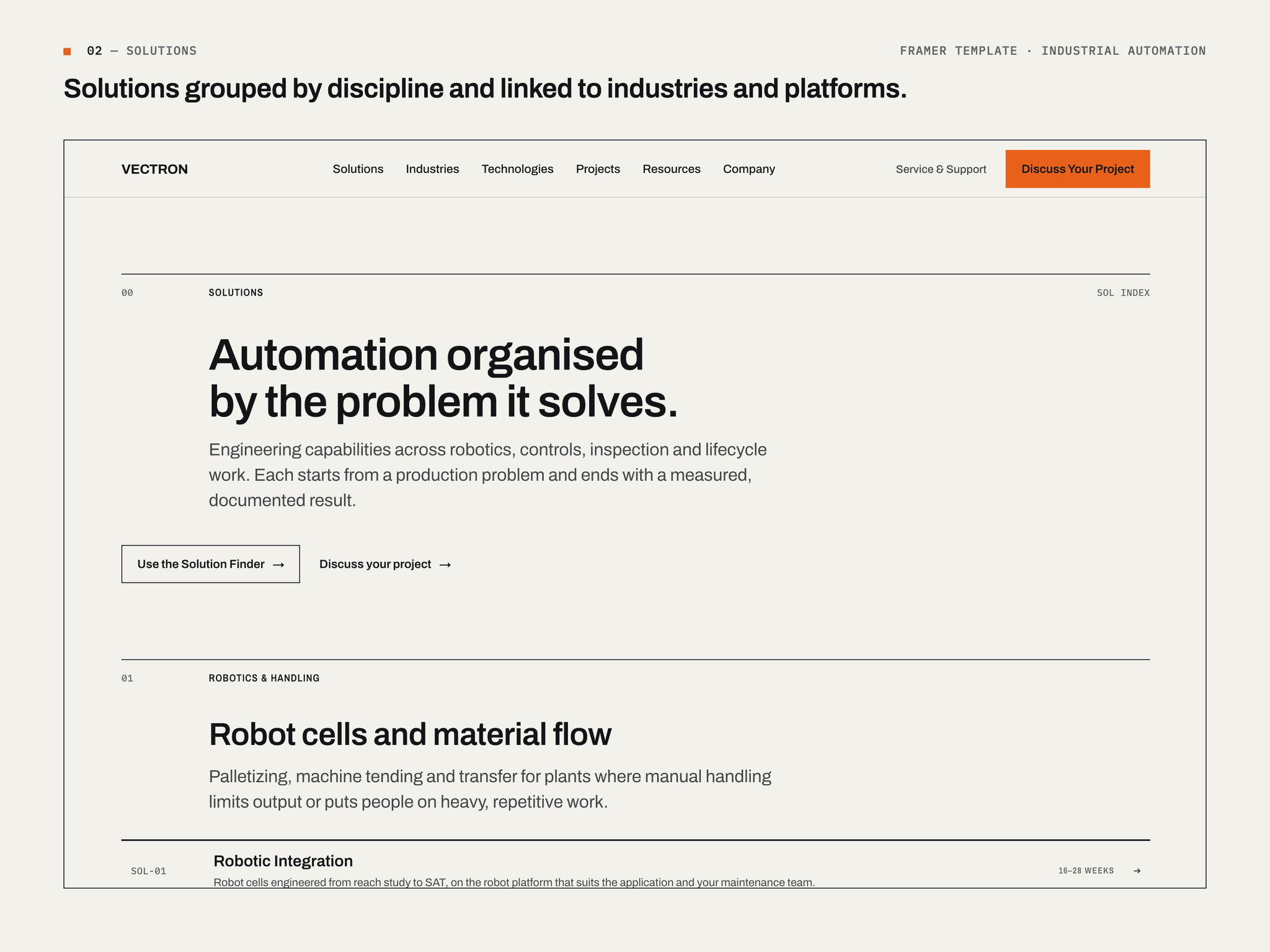Go to Service & Support
The image size is (1270, 952).
click(941, 169)
